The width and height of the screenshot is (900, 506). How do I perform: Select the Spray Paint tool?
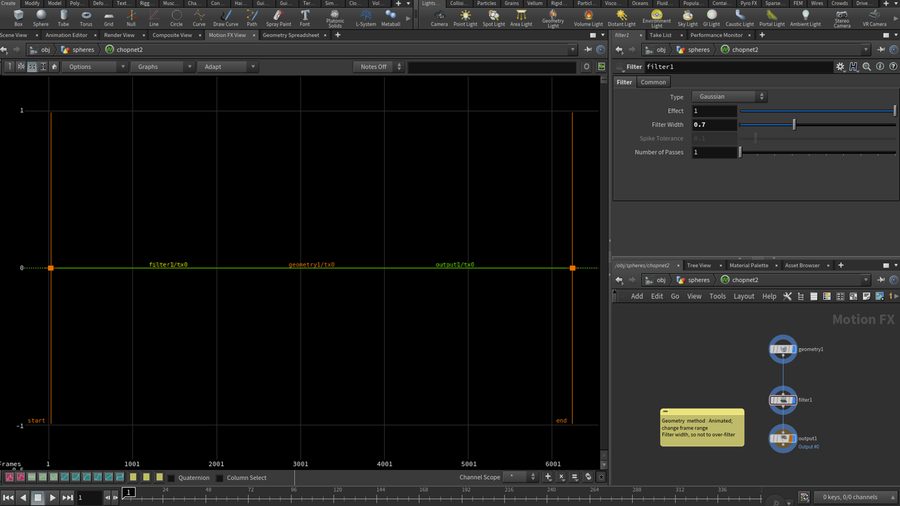pyautogui.click(x=278, y=18)
